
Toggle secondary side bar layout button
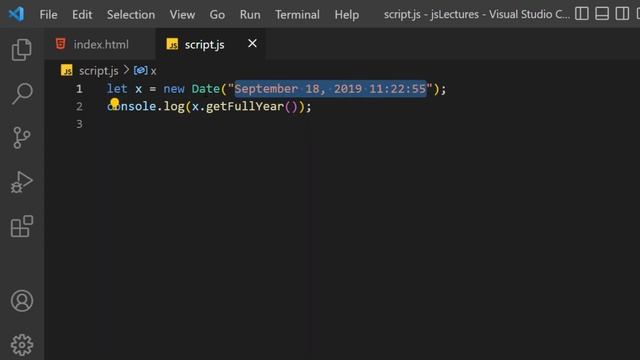coord(622,14)
